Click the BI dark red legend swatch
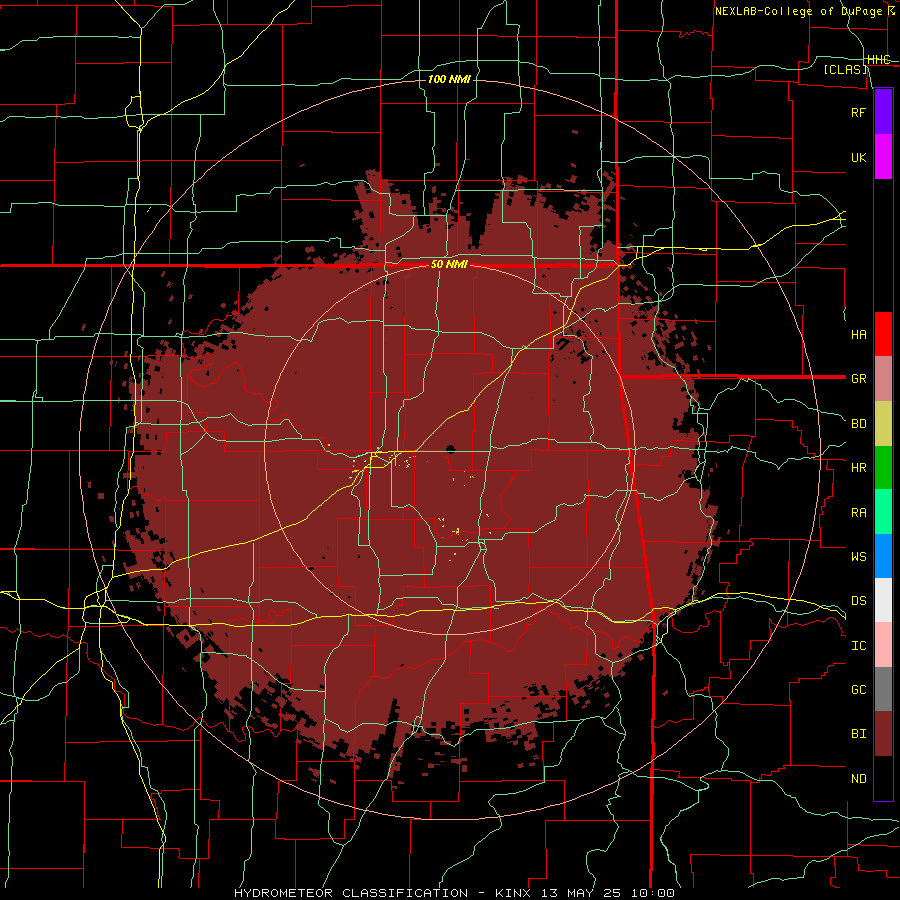This screenshot has height=900, width=900. tap(883, 734)
